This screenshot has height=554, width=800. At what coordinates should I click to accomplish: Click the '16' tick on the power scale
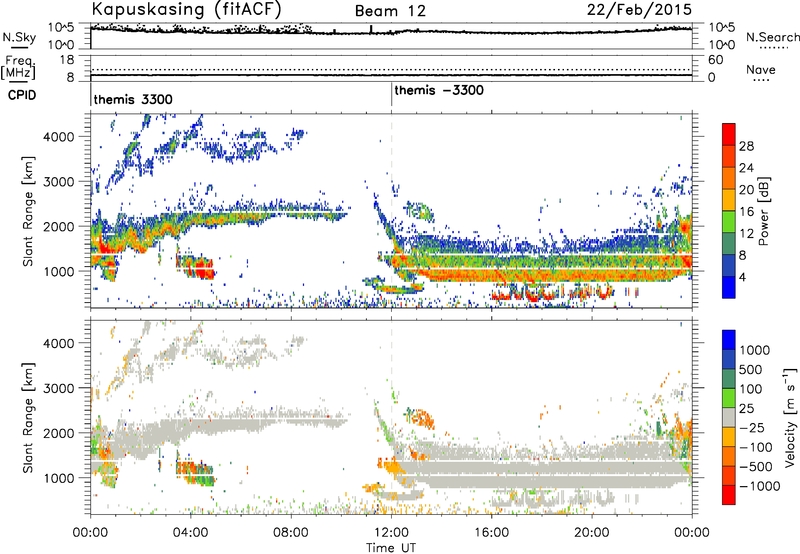tap(746, 212)
